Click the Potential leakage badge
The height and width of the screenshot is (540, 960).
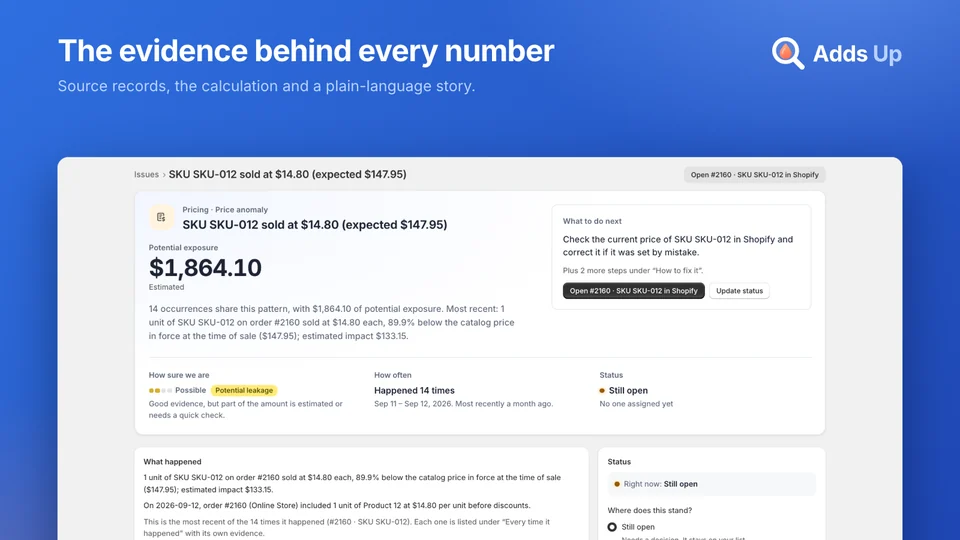[x=244, y=390]
